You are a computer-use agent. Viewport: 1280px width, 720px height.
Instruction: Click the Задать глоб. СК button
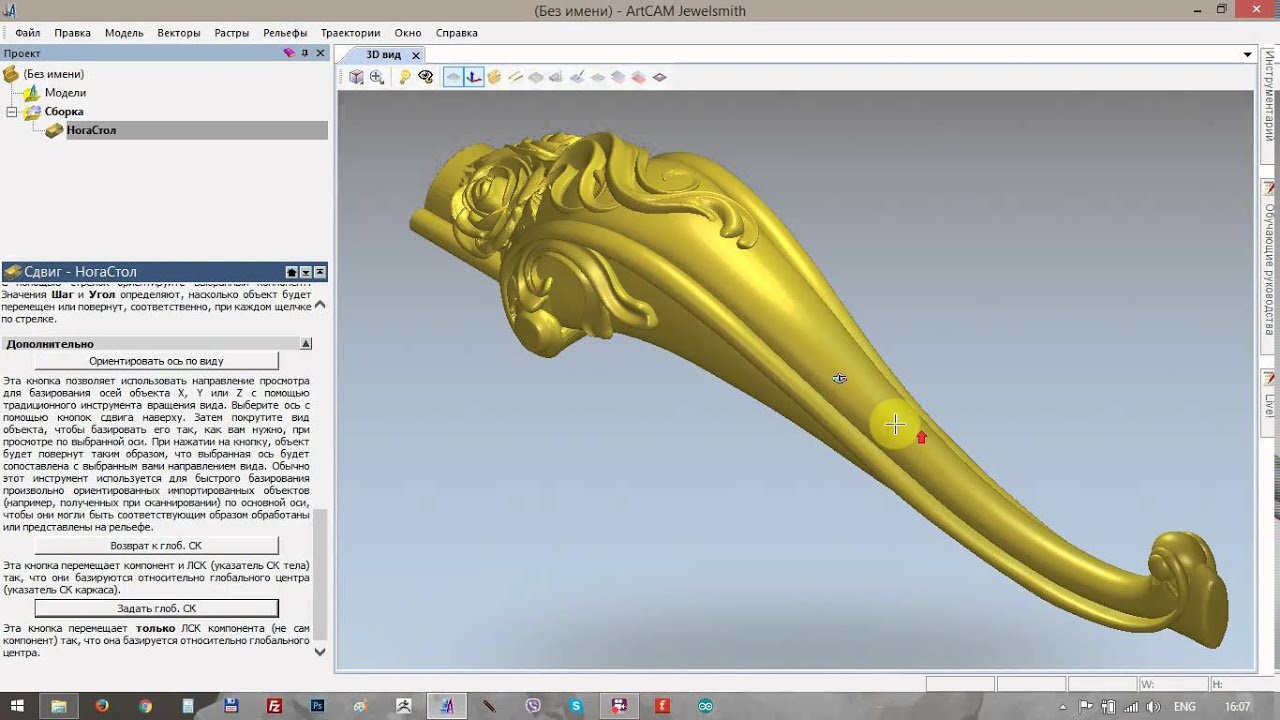[x=156, y=608]
